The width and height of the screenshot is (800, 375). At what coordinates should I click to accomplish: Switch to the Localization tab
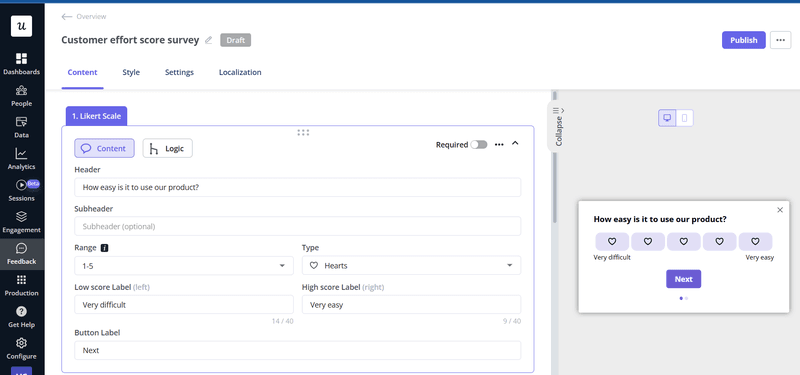[x=240, y=72]
